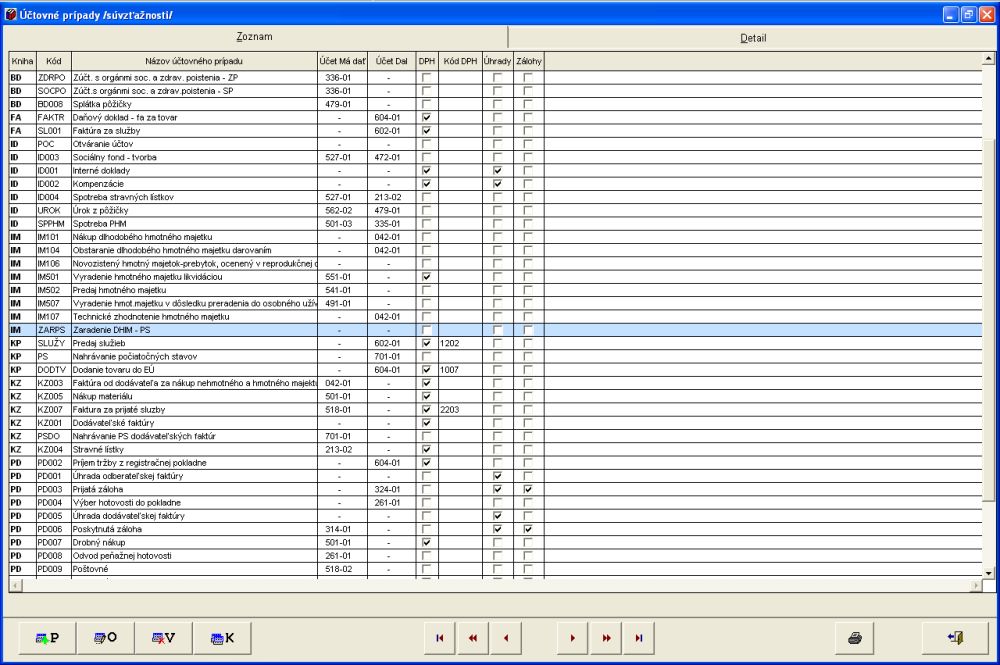Select row 'Predaj hmotného majetku'
The image size is (1000, 665).
point(495,290)
